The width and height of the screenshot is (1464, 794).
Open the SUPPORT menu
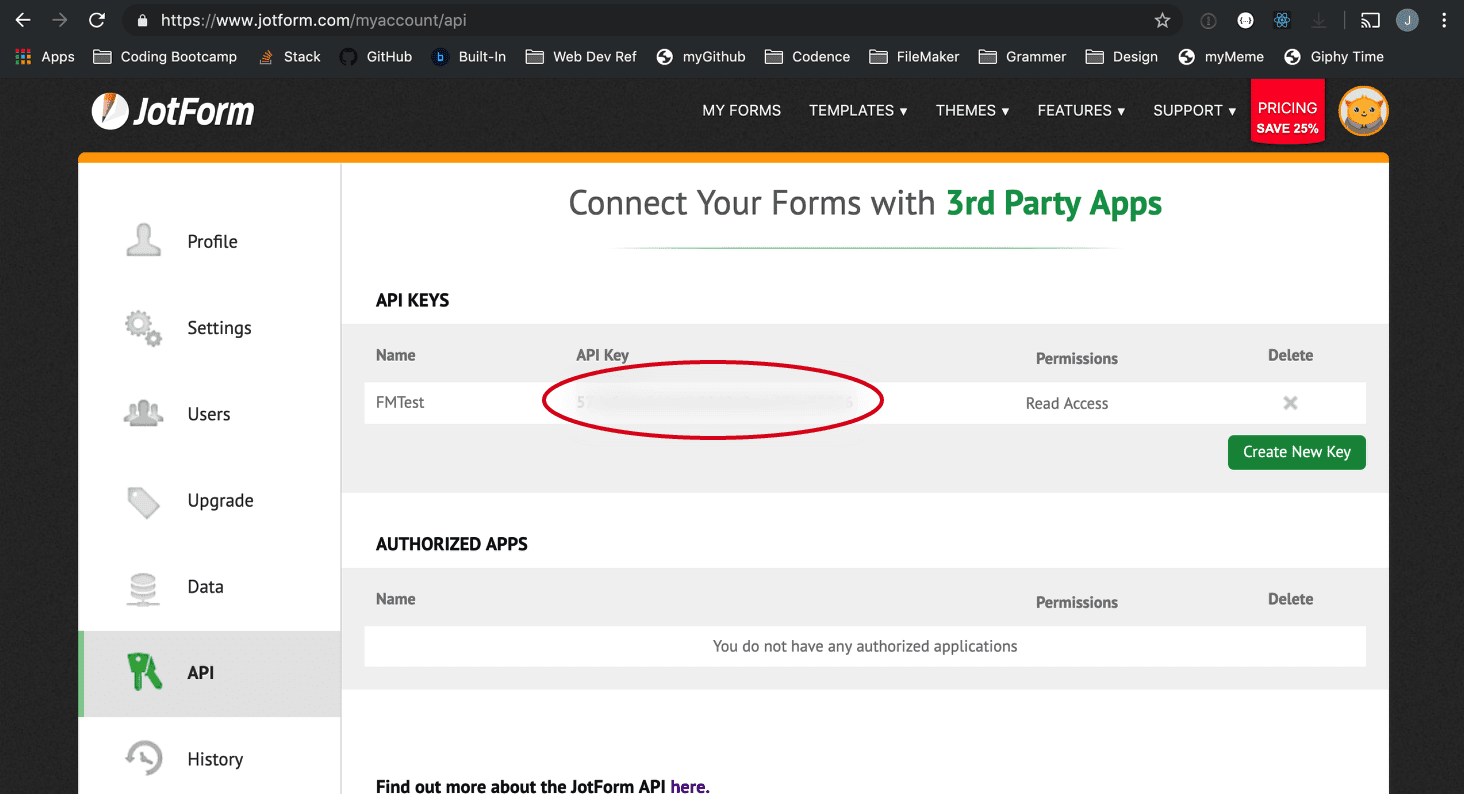(x=1193, y=110)
